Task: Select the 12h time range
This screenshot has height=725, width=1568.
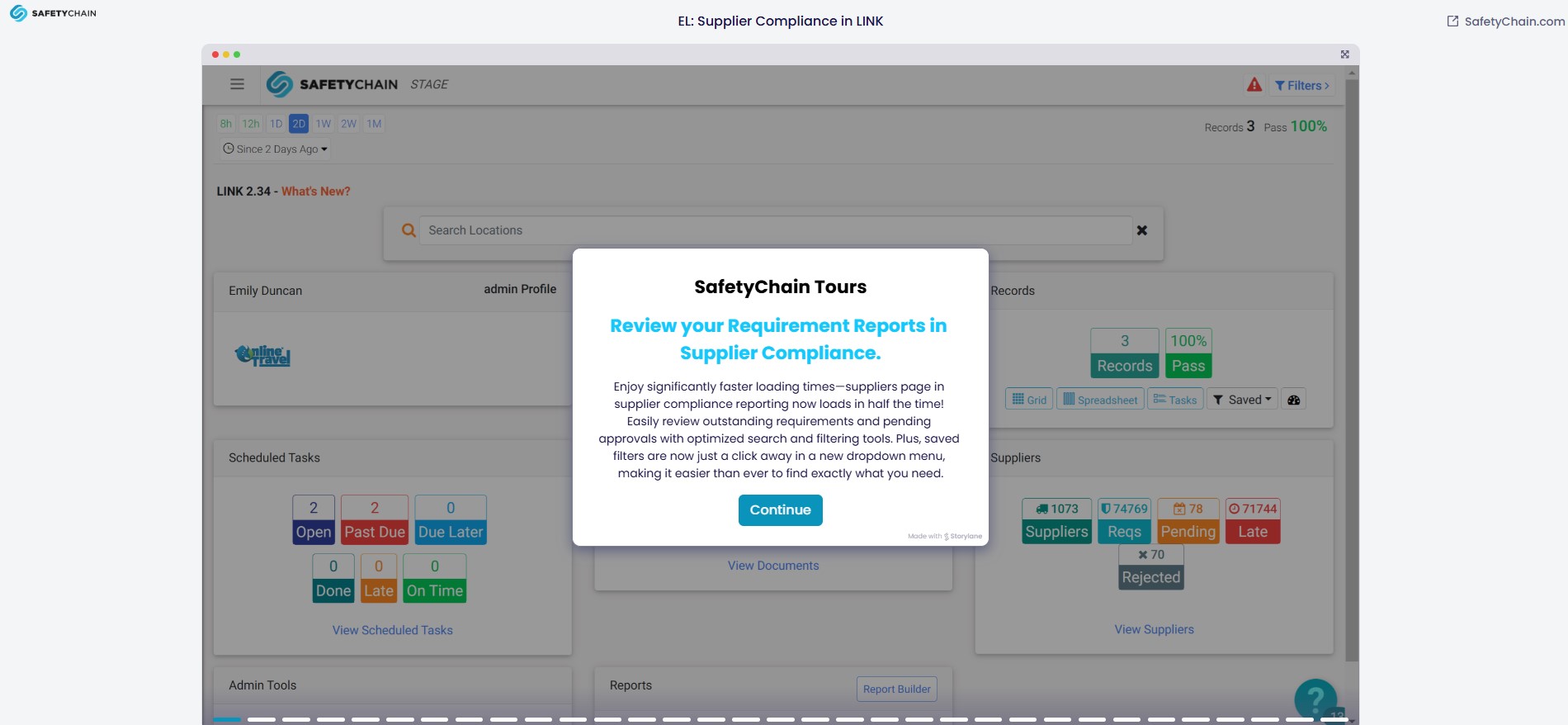Action: [x=251, y=124]
